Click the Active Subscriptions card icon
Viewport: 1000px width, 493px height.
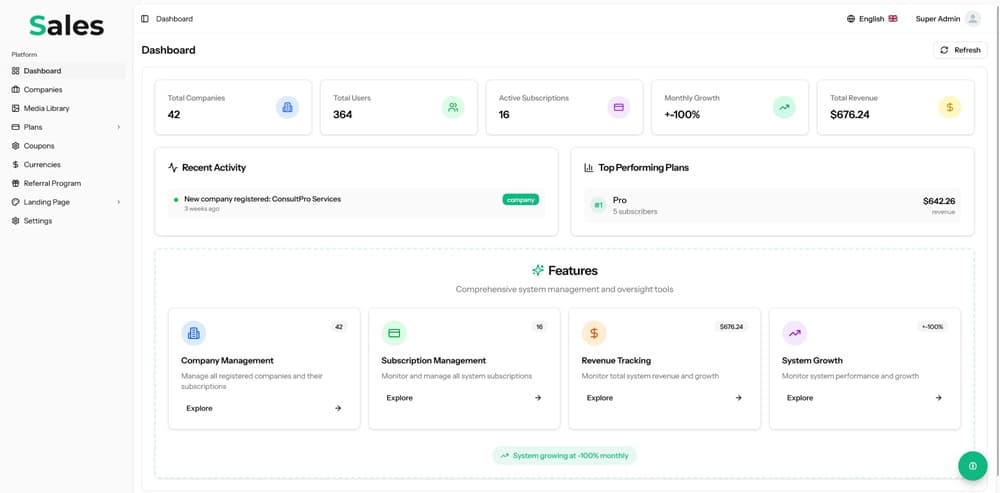[618, 107]
